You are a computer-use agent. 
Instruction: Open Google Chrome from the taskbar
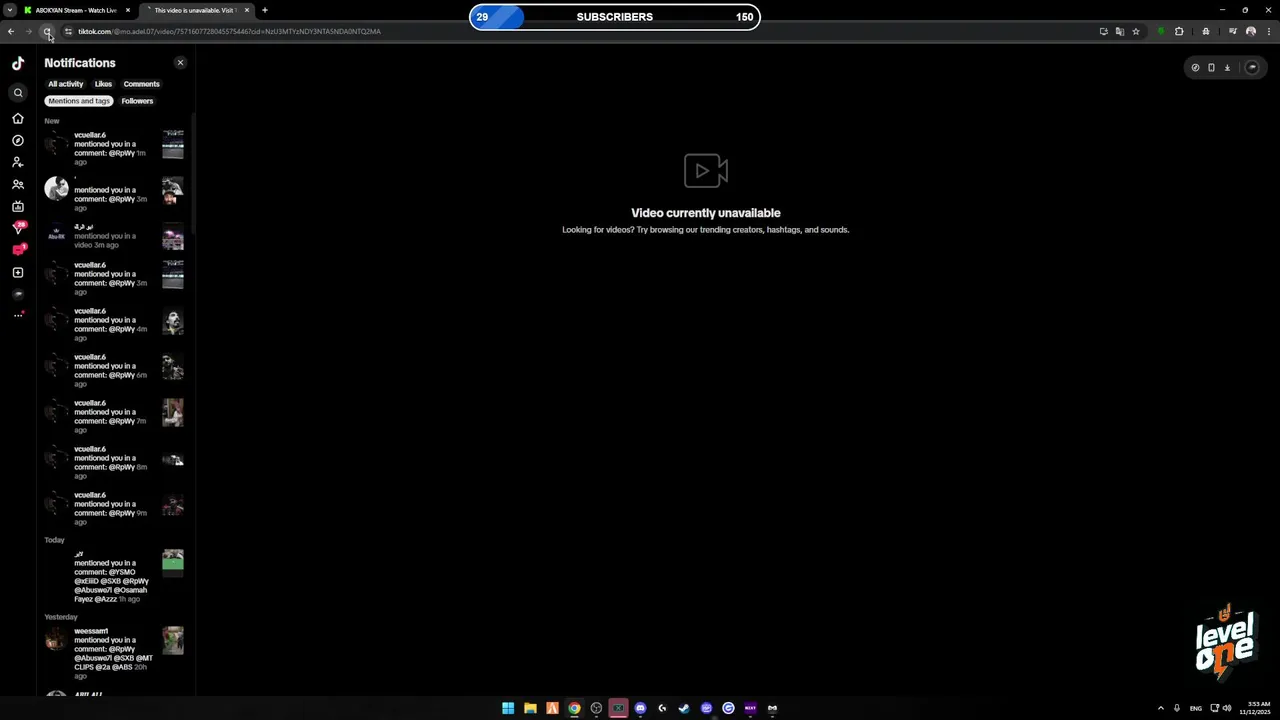pos(574,708)
